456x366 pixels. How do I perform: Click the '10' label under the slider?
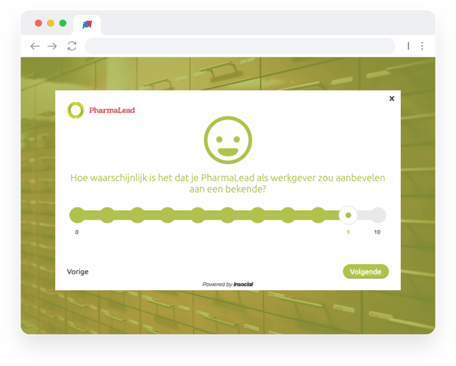coord(377,232)
